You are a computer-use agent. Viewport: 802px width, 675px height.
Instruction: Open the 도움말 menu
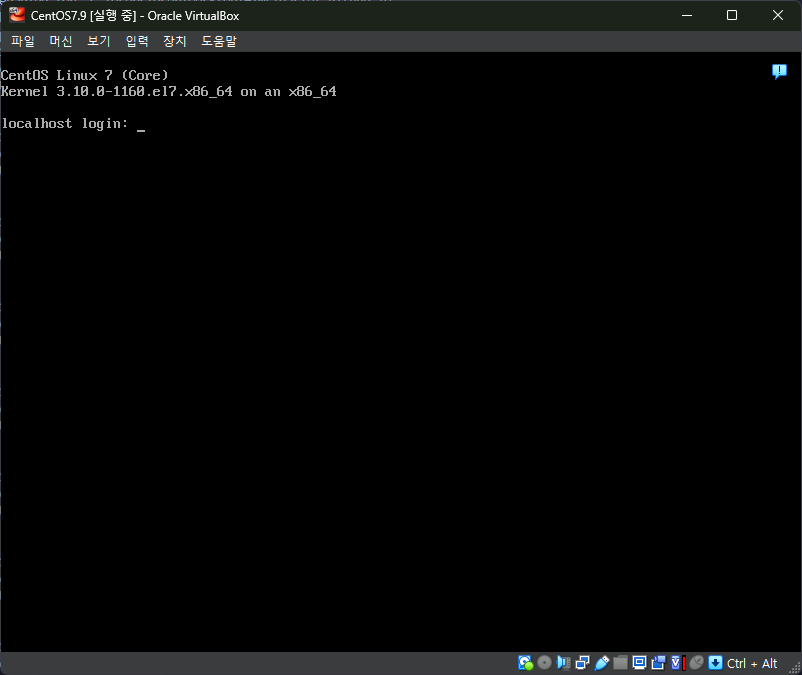point(219,41)
